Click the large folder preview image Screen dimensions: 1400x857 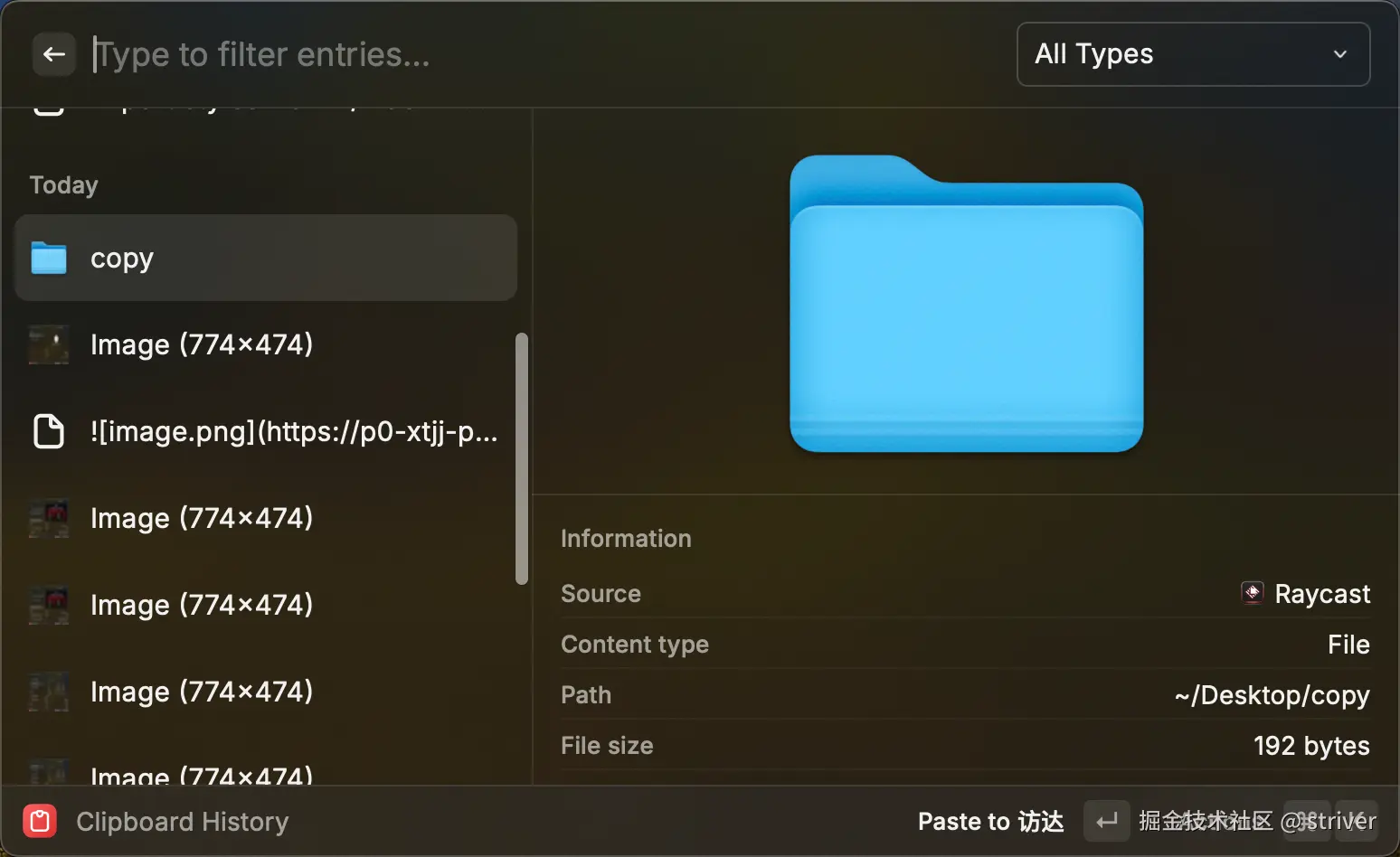[966, 303]
